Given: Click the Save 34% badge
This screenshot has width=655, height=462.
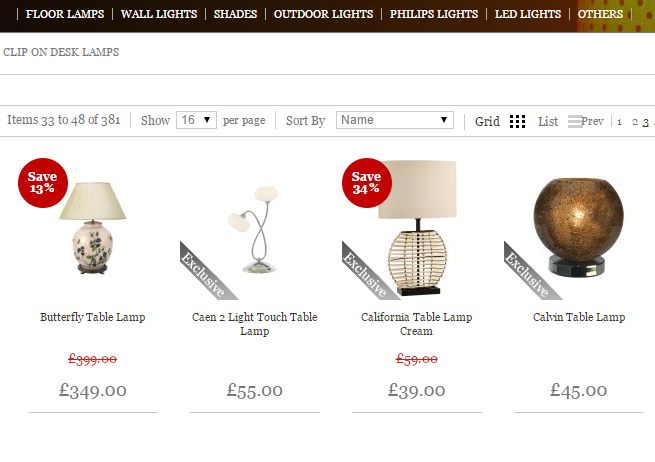Looking at the screenshot, I should pos(366,182).
